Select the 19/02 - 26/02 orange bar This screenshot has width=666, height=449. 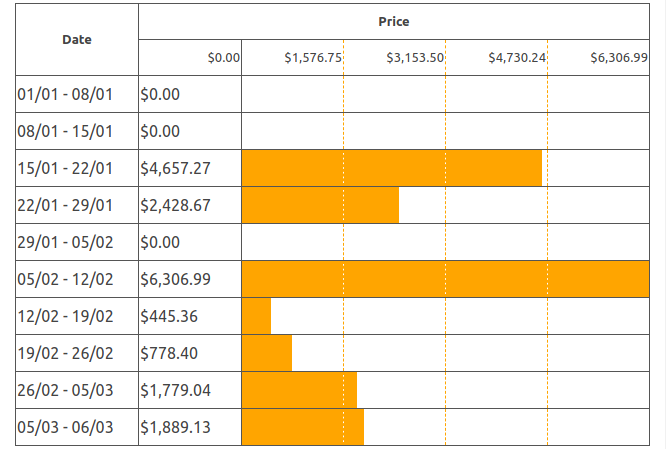[266, 353]
